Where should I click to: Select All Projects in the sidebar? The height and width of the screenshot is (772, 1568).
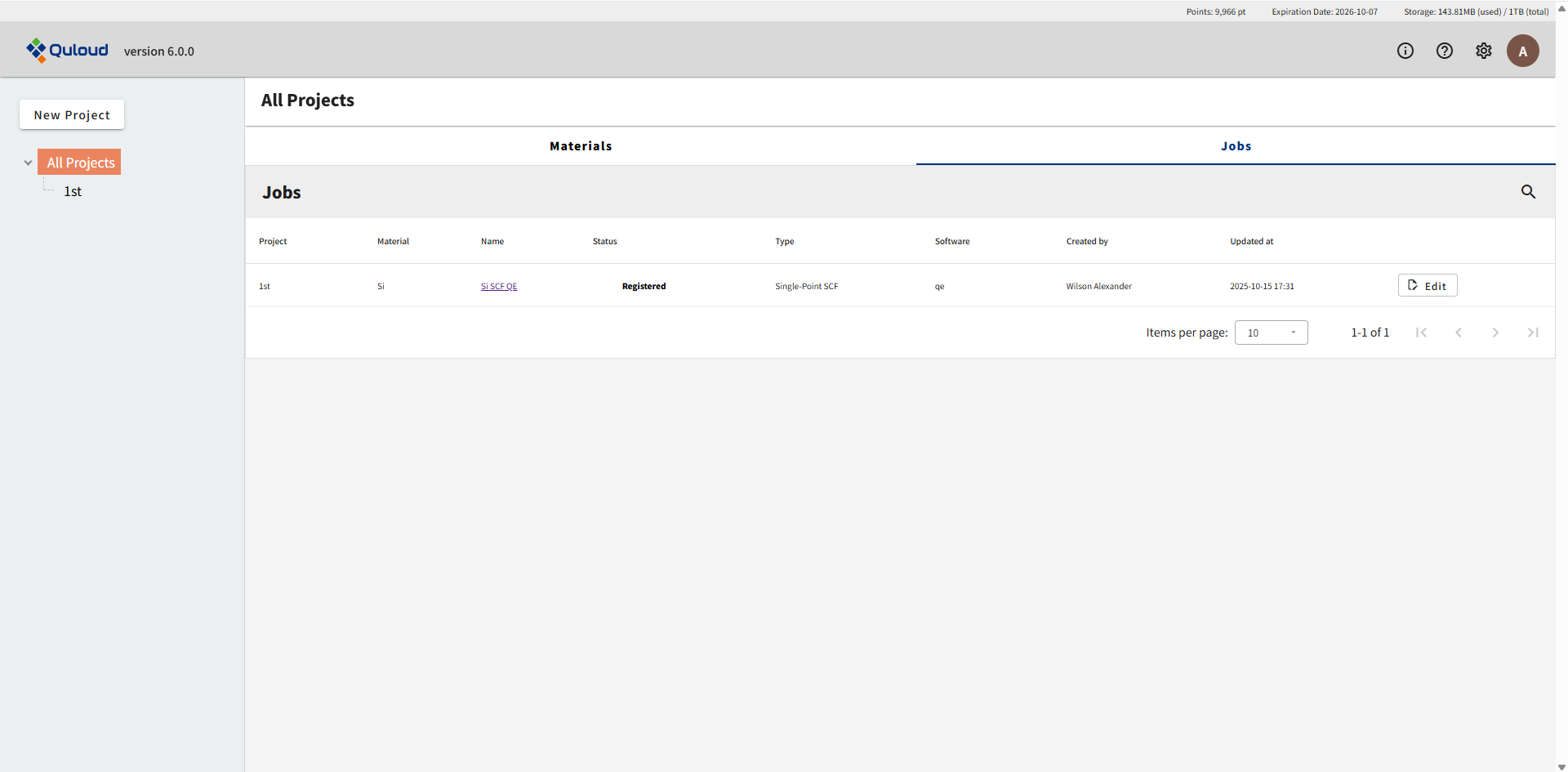pyautogui.click(x=80, y=163)
